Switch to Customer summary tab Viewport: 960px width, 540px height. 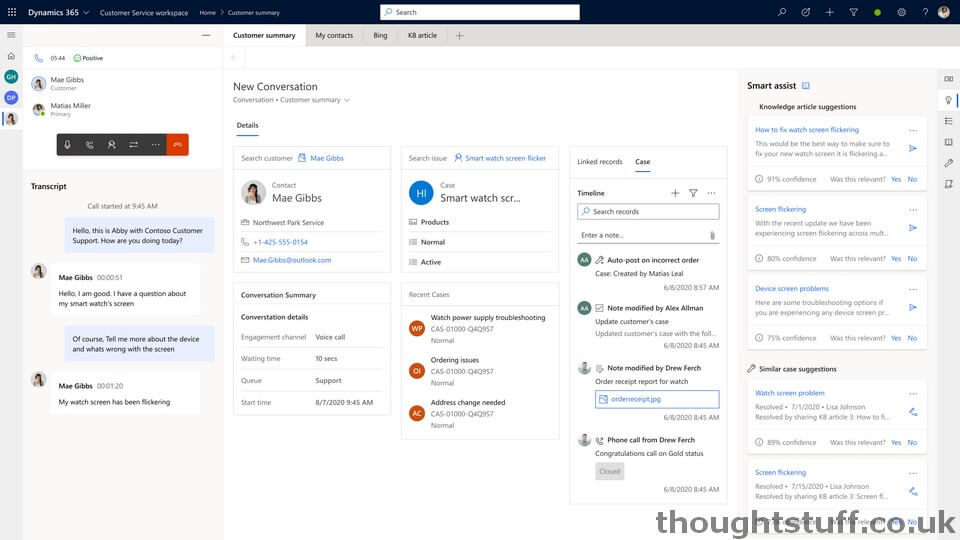point(264,36)
